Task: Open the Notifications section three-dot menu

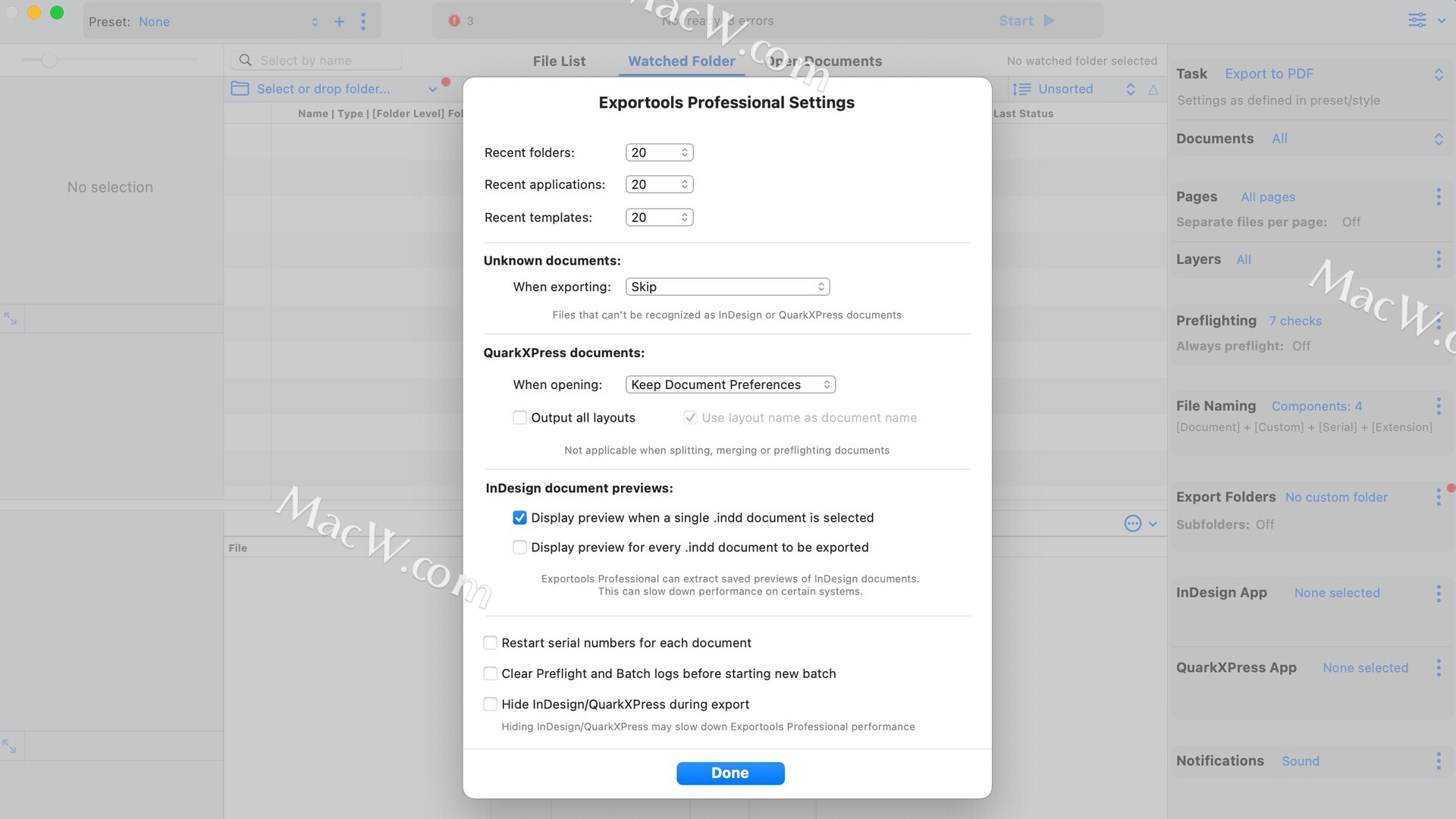Action: (x=1438, y=761)
